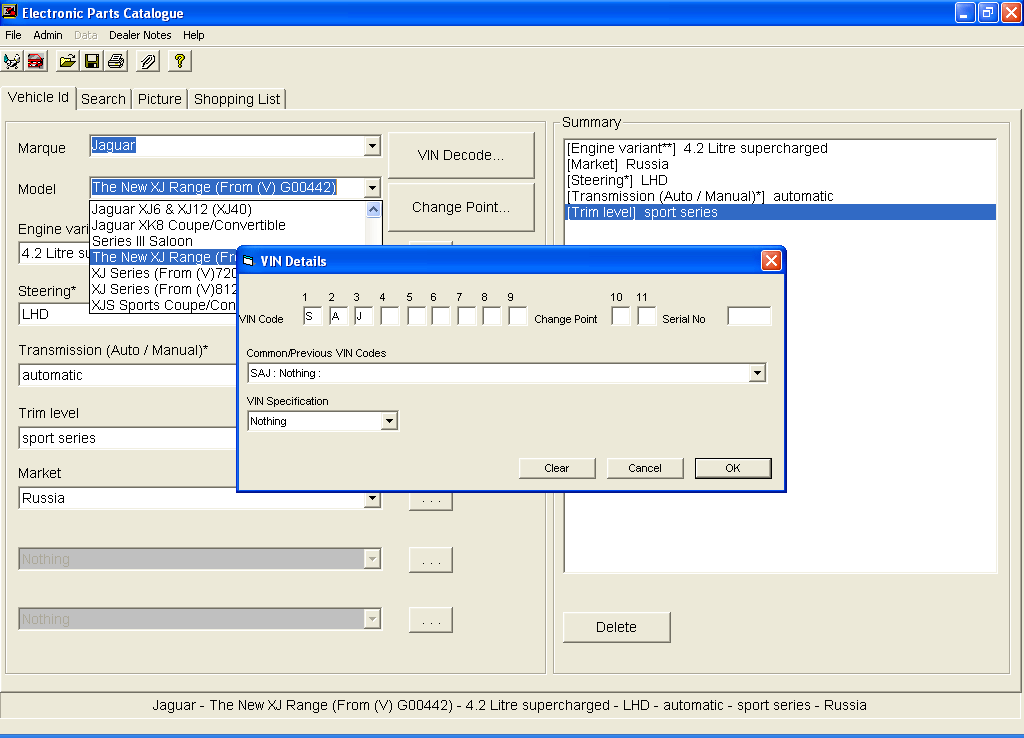The image size is (1024, 738).
Task: Click the Serial No input field
Action: [x=749, y=317]
